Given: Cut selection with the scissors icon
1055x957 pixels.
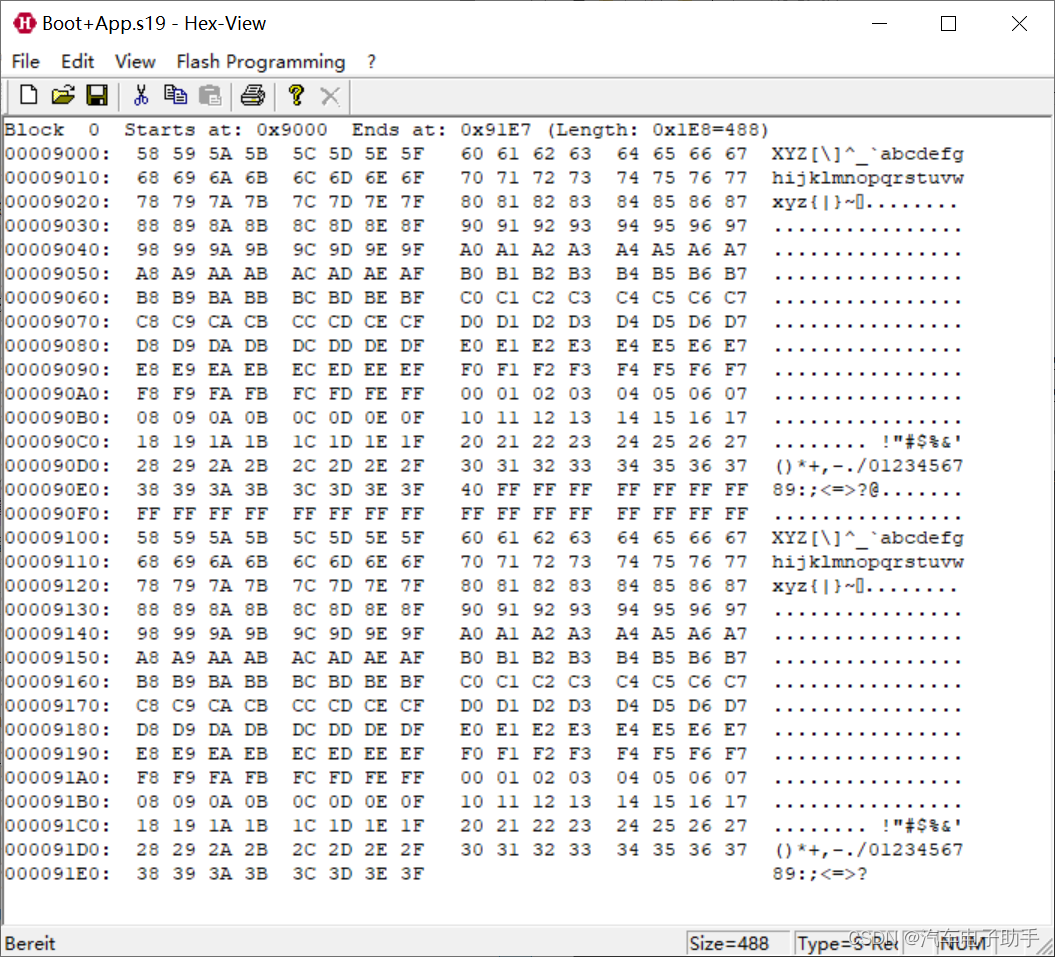Looking at the screenshot, I should [141, 96].
